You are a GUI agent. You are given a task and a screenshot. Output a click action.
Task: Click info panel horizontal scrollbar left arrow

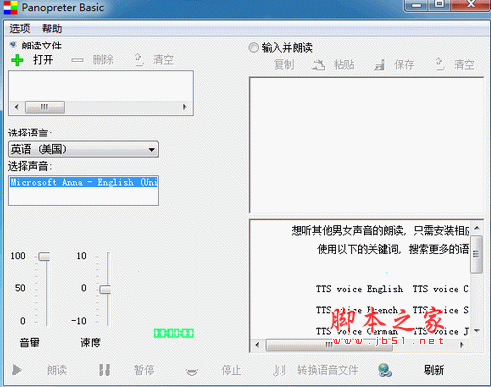(257, 345)
